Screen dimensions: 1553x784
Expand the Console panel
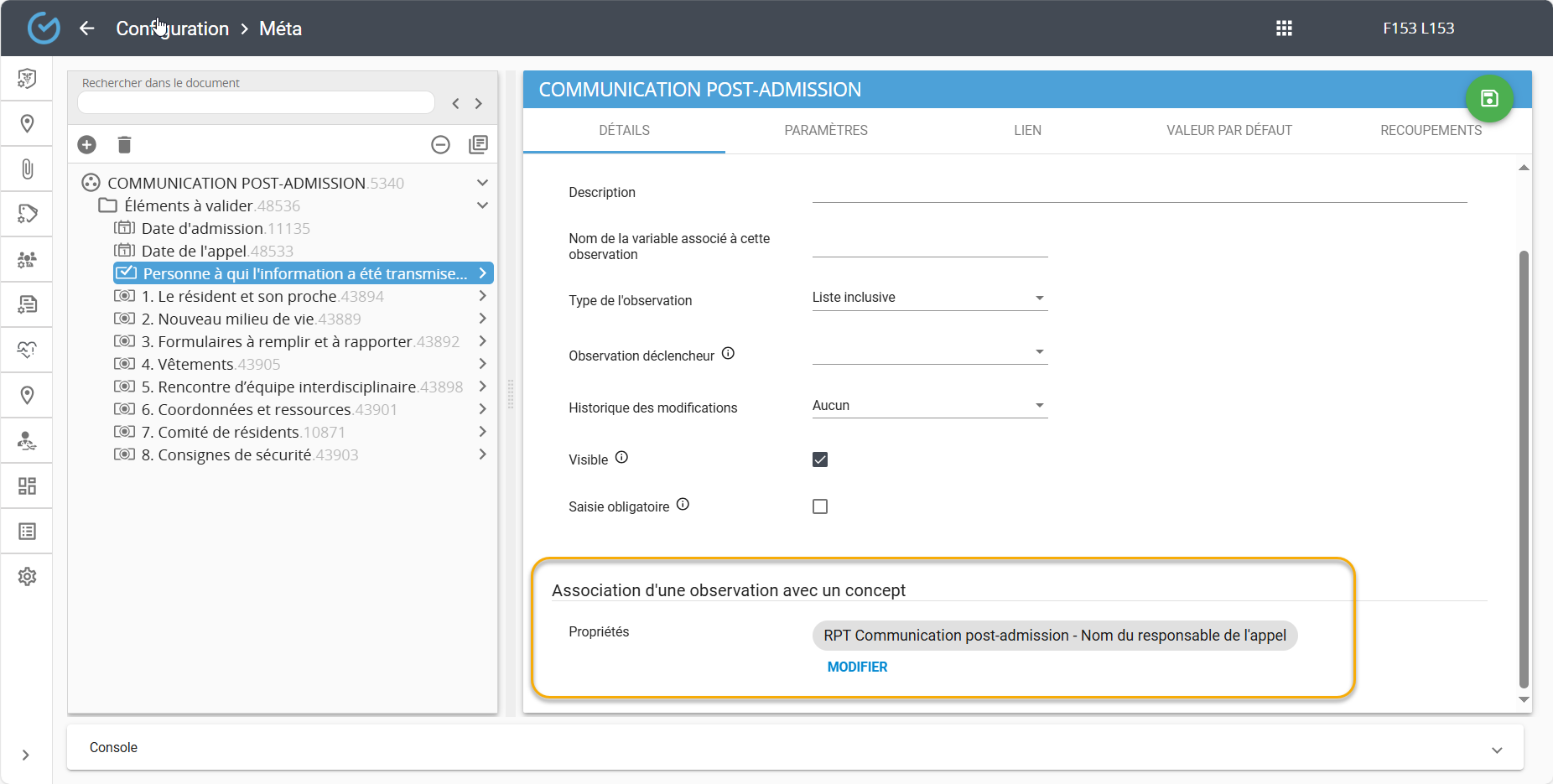coord(1497,750)
